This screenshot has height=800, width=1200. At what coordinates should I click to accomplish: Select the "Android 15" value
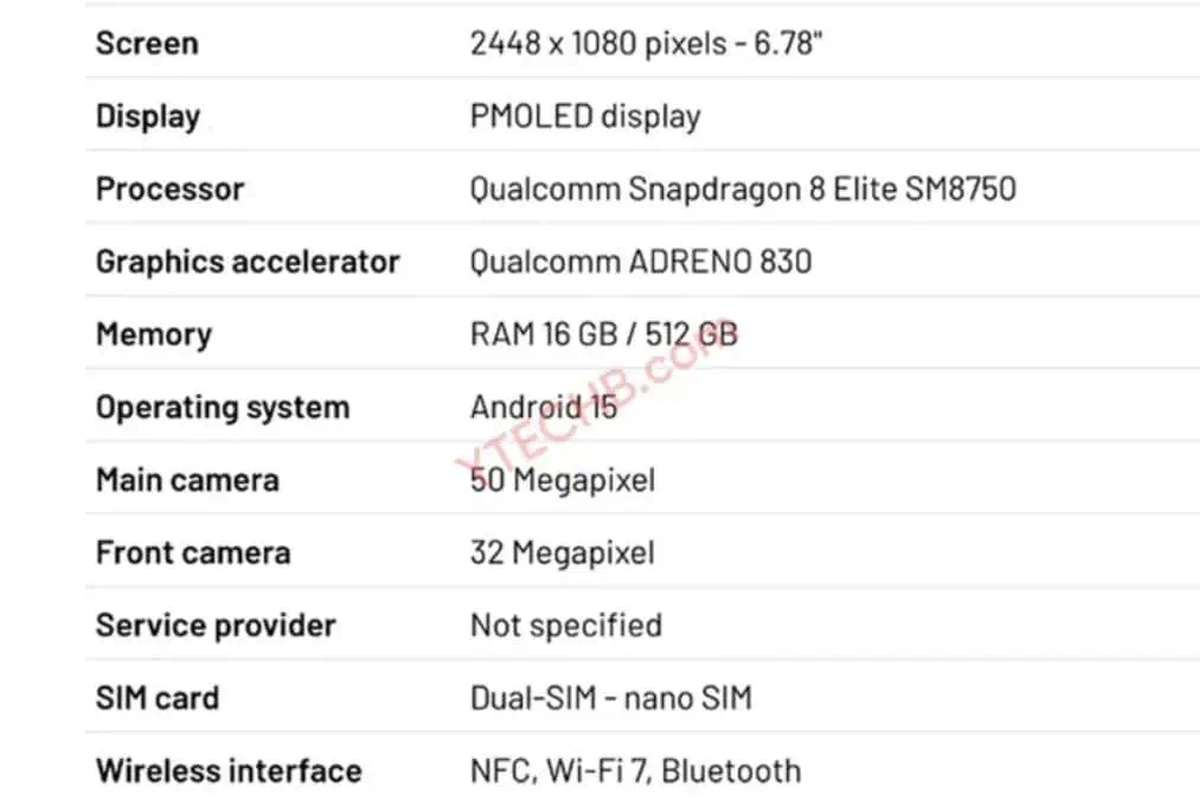[x=544, y=408]
